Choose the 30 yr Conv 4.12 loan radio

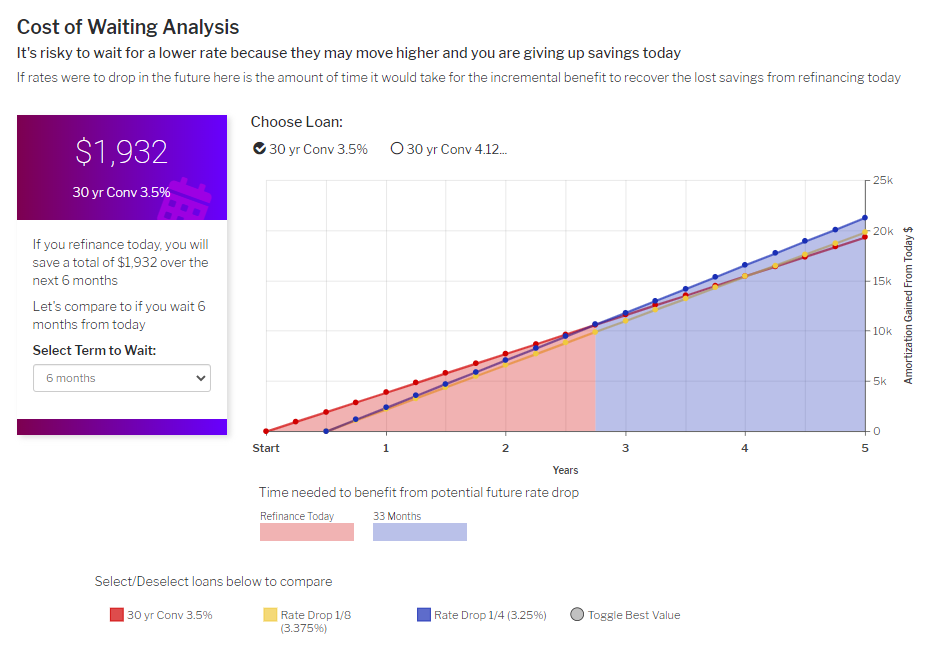pos(397,149)
